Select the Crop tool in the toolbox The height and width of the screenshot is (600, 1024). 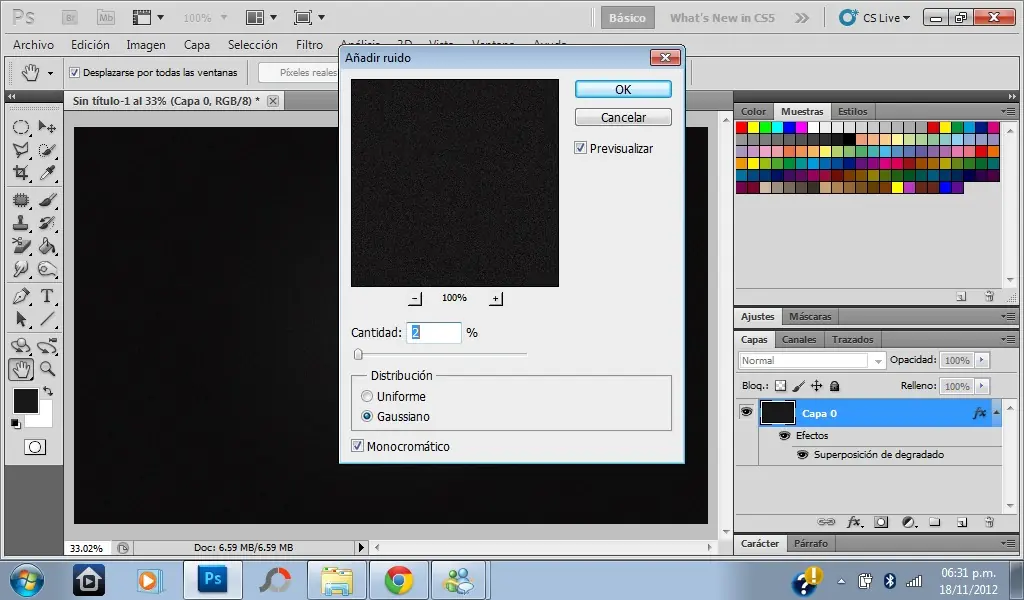pos(20,173)
